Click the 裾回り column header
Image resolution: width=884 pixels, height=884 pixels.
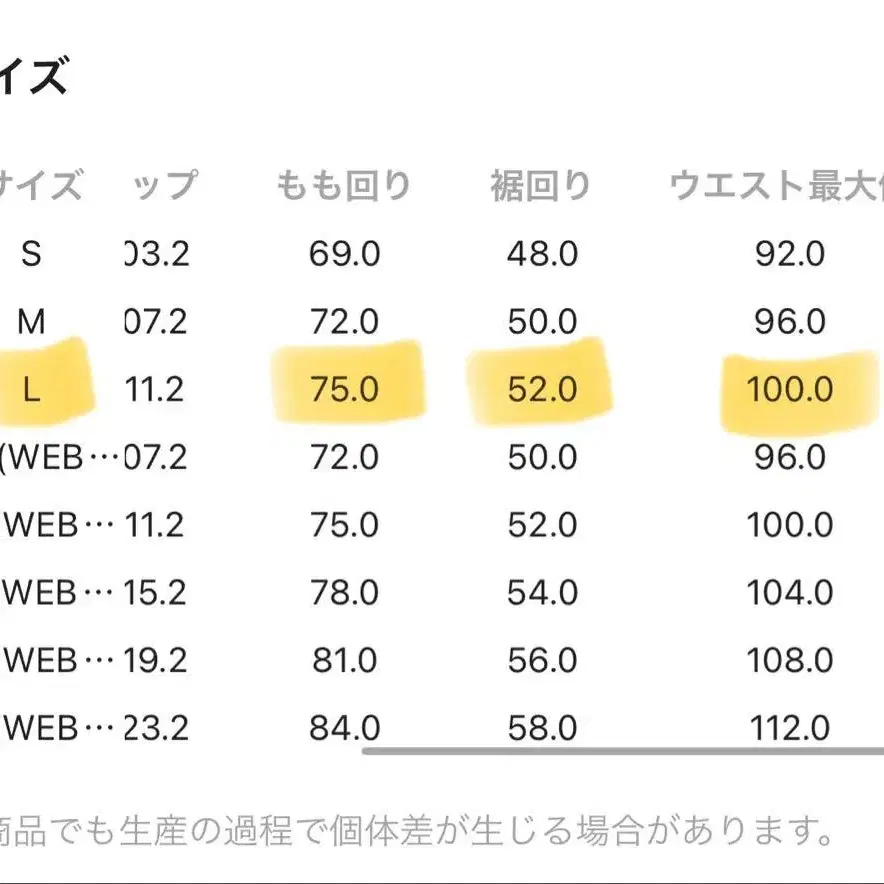[x=540, y=186]
